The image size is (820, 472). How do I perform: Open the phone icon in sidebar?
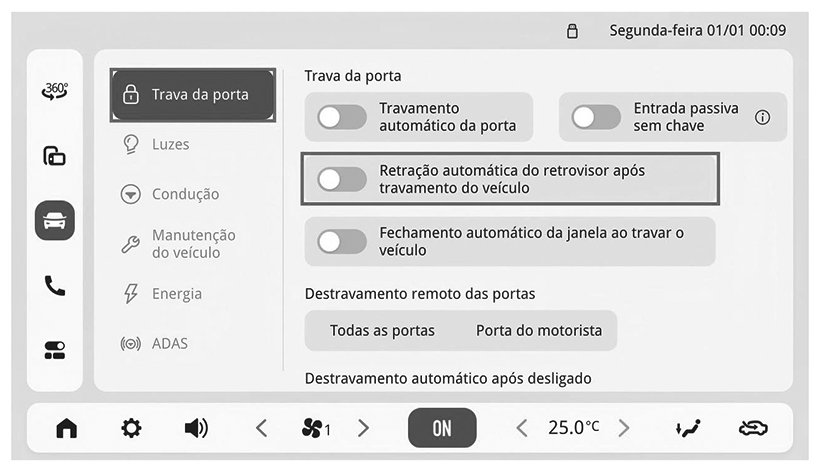55,285
